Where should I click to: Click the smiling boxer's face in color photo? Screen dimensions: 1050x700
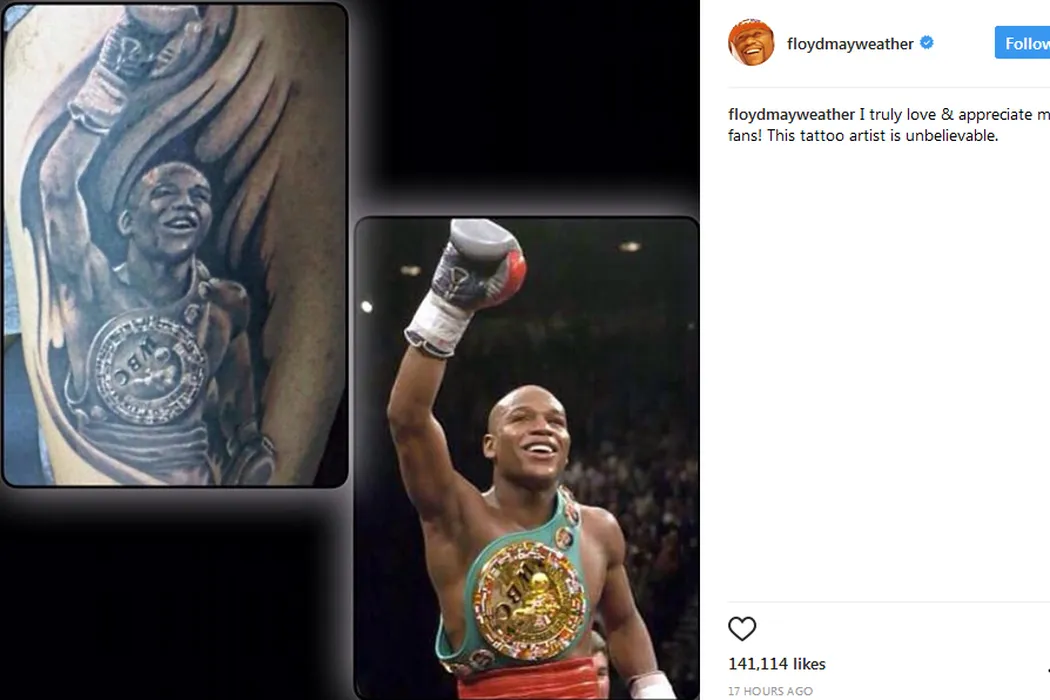(x=530, y=435)
